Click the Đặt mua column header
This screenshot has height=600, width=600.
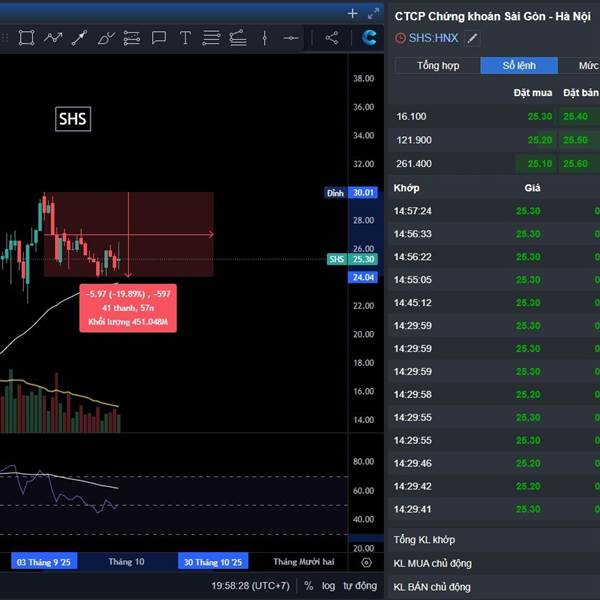point(533,93)
